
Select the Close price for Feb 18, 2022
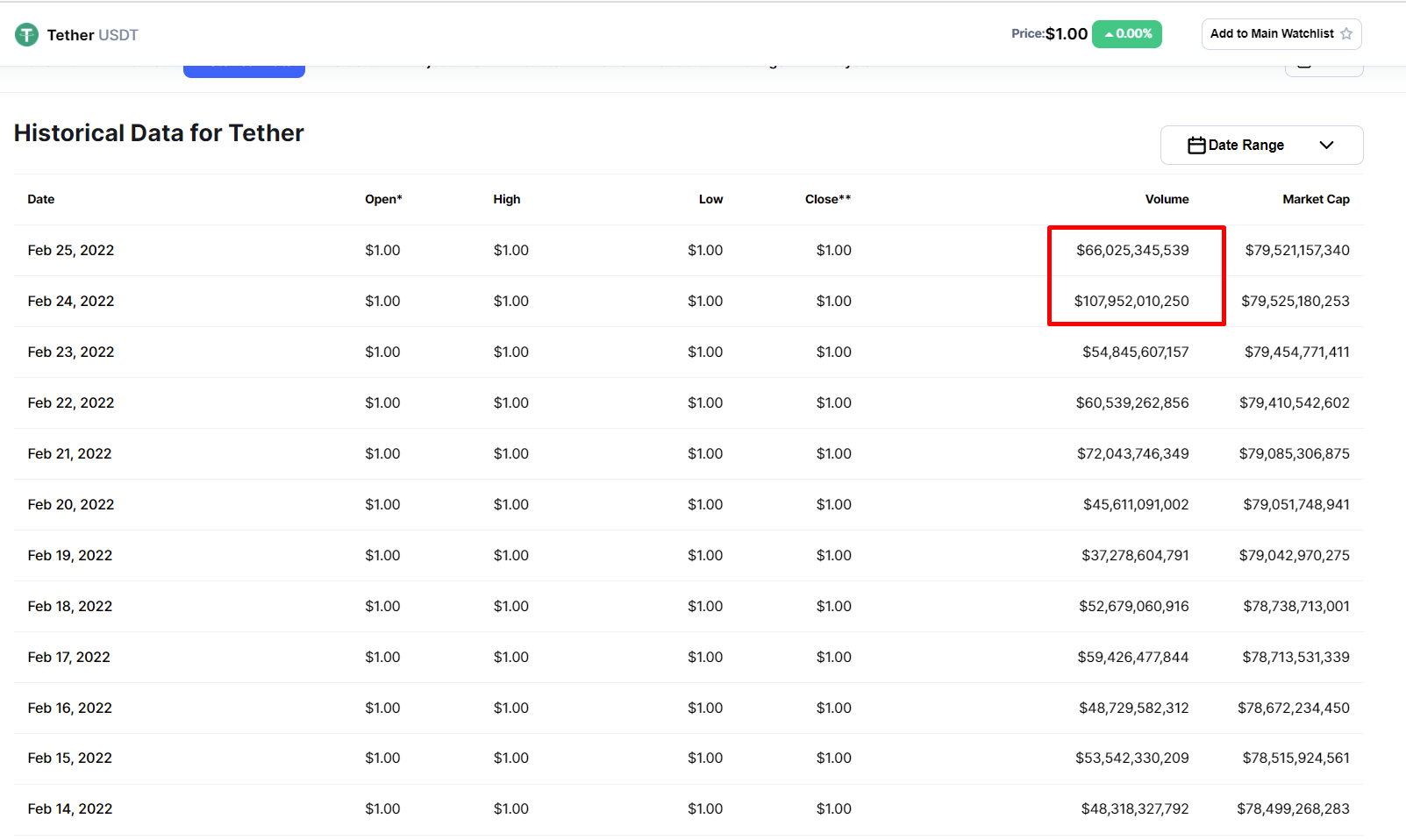pyautogui.click(x=833, y=606)
